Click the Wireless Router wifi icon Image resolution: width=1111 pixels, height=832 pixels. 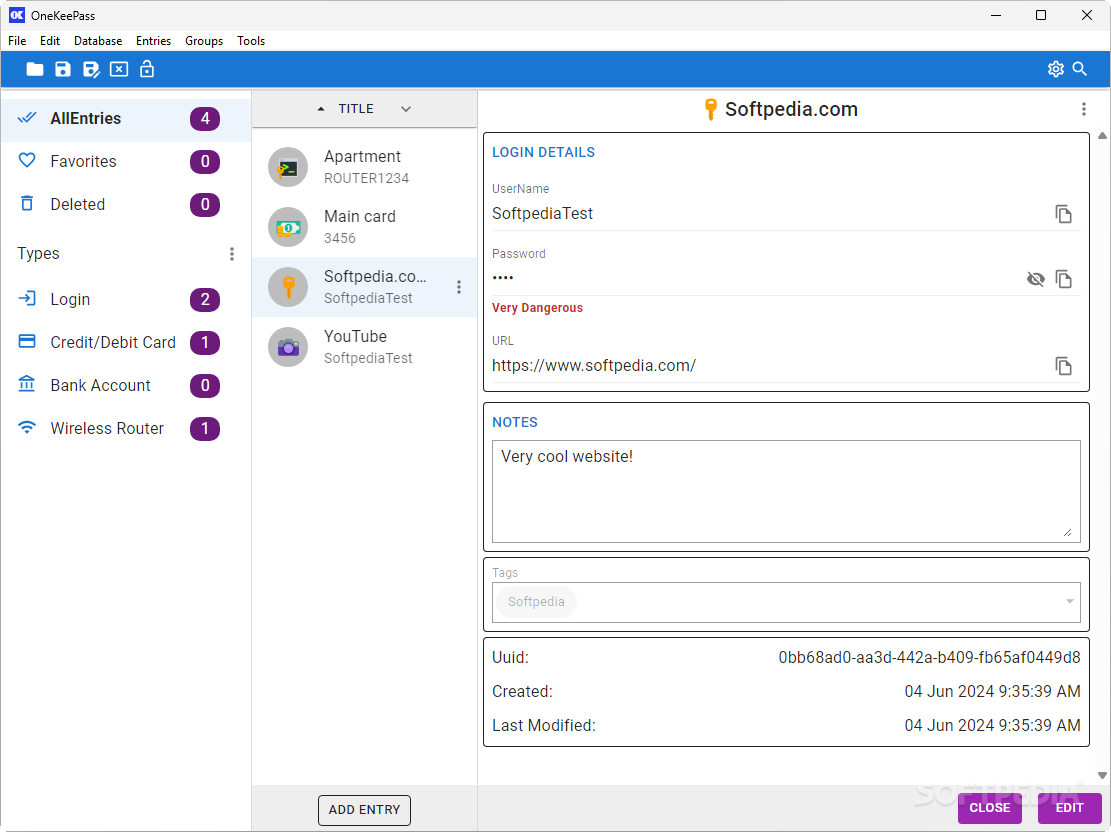pos(27,427)
